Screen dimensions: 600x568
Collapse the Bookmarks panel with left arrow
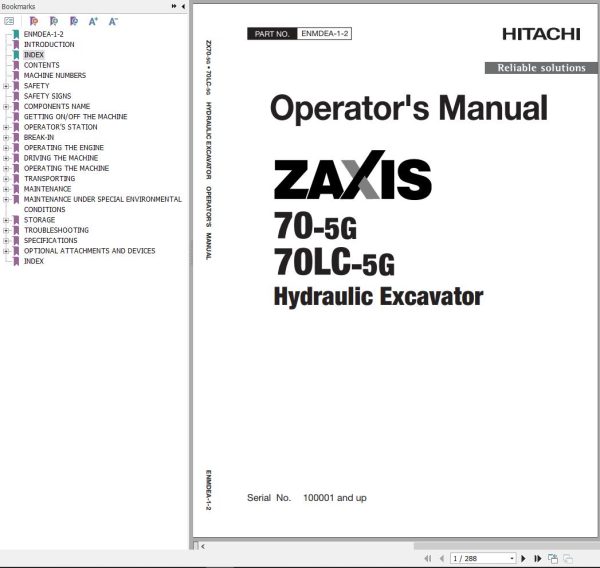pyautogui.click(x=183, y=6)
